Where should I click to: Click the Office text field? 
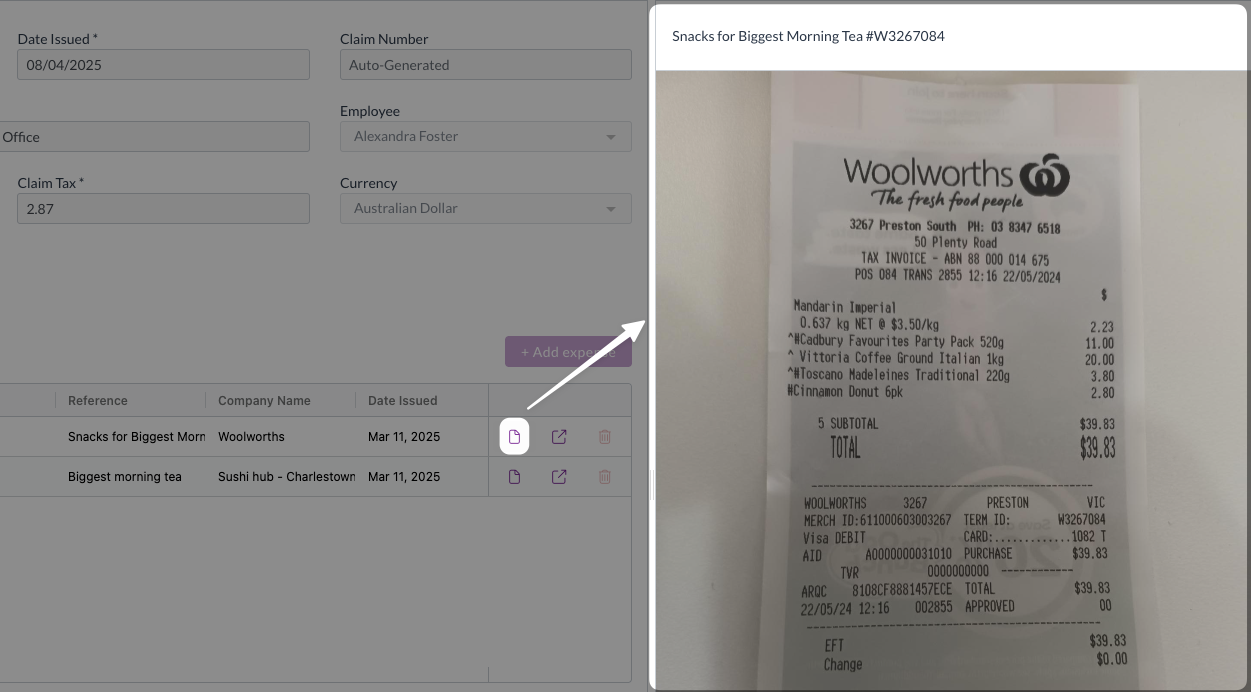point(155,137)
